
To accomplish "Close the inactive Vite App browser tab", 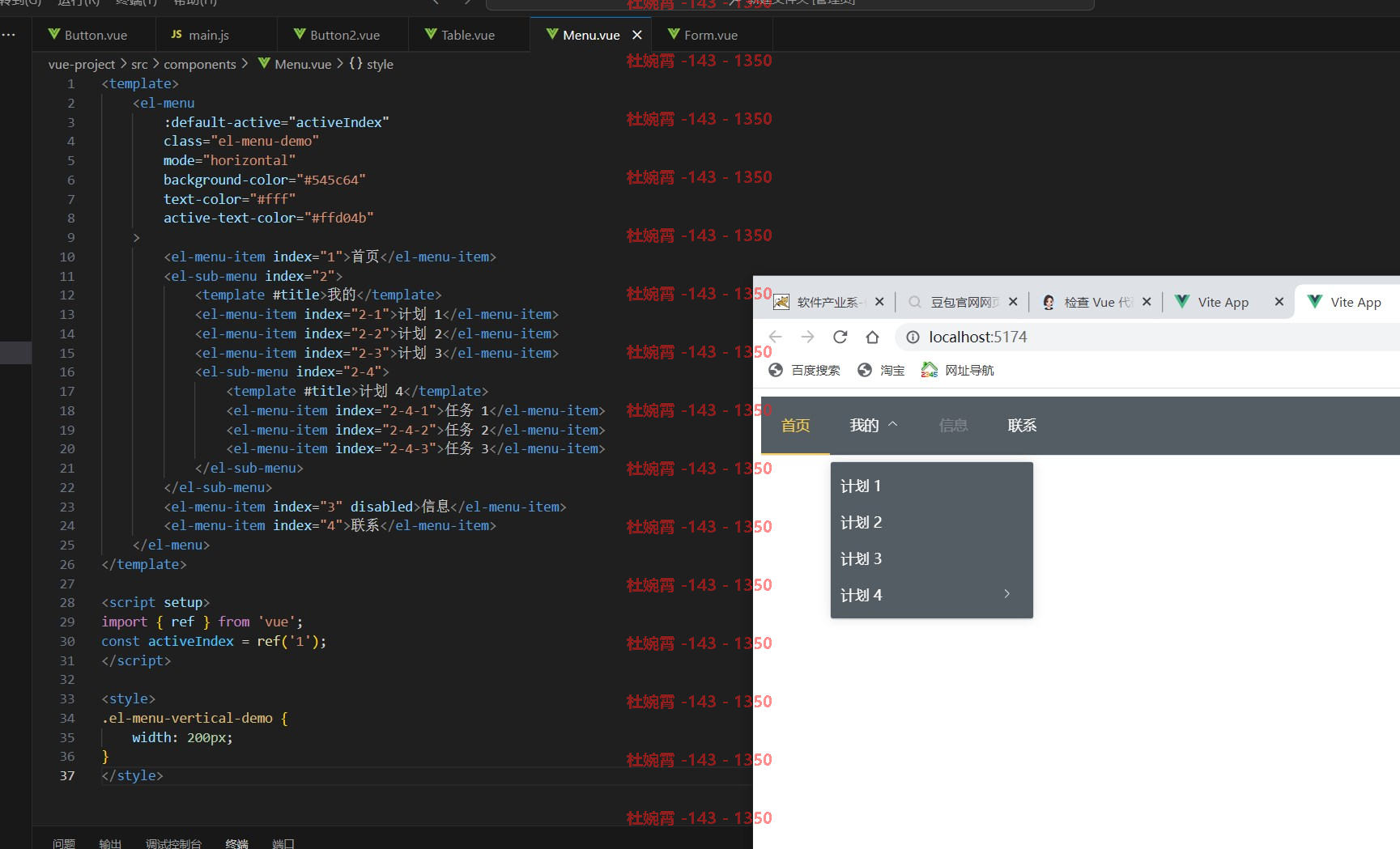I will click(x=1279, y=302).
